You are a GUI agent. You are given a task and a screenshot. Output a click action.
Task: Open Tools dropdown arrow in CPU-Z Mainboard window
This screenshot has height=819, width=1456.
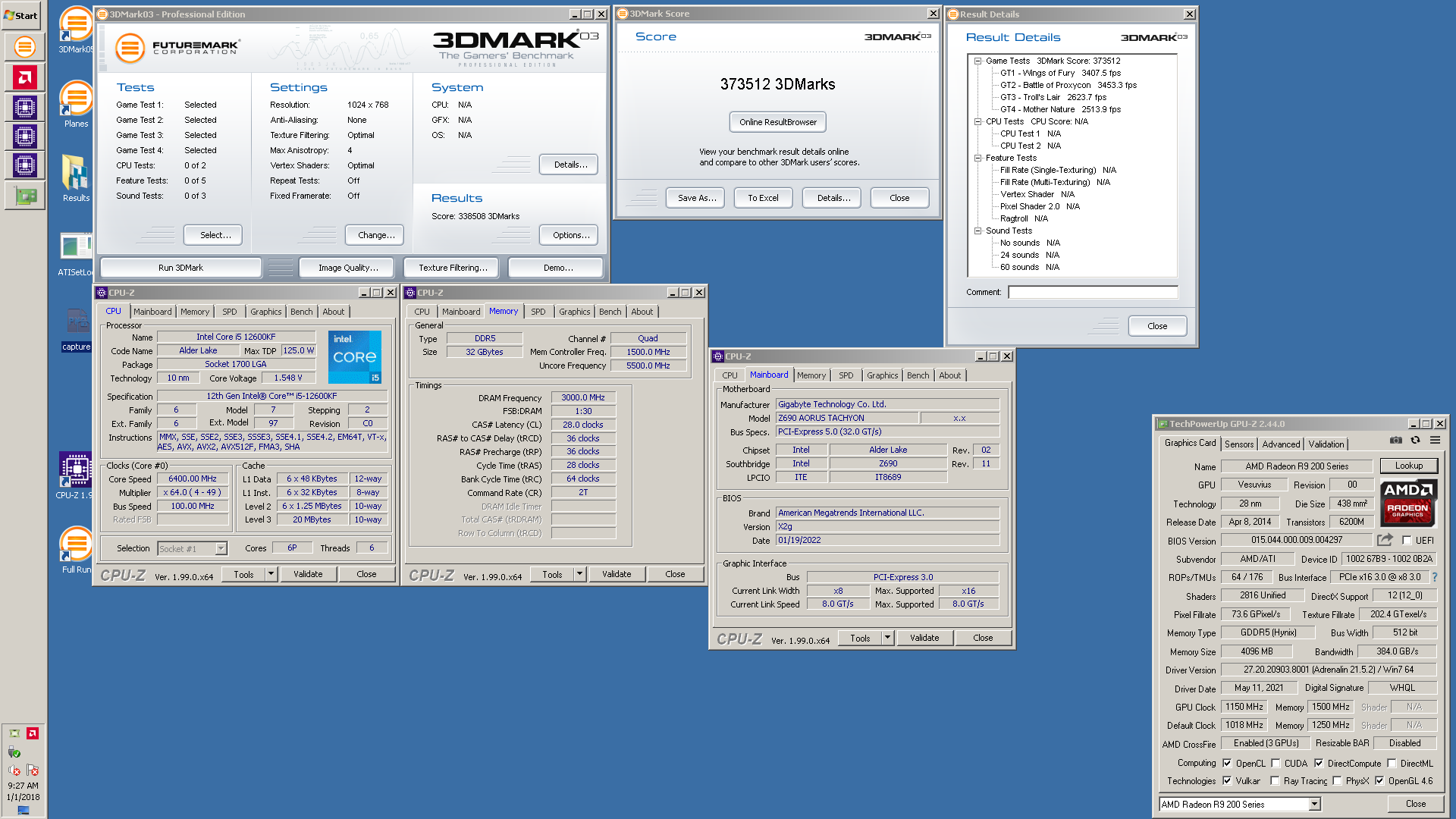pyautogui.click(x=888, y=639)
